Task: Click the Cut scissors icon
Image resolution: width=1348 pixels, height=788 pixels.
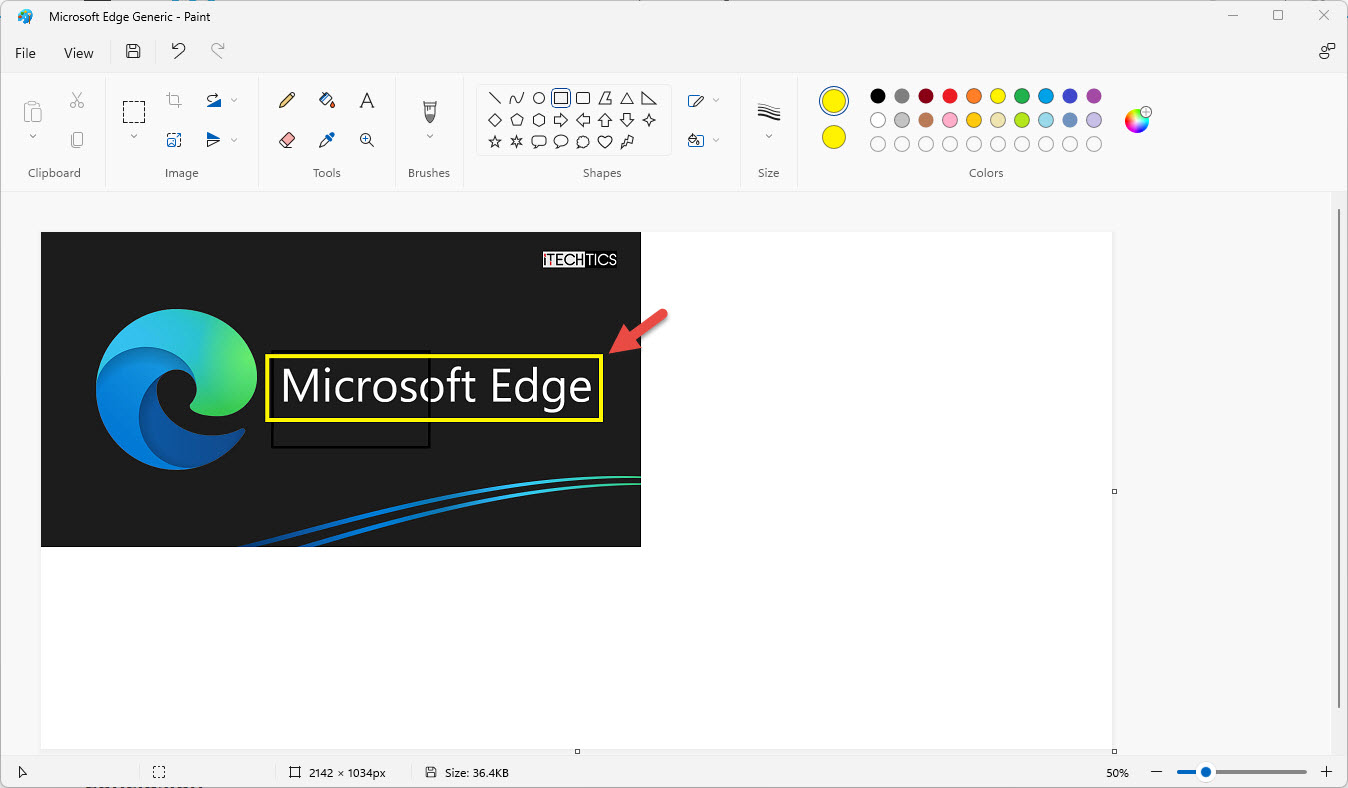Action: [x=77, y=100]
